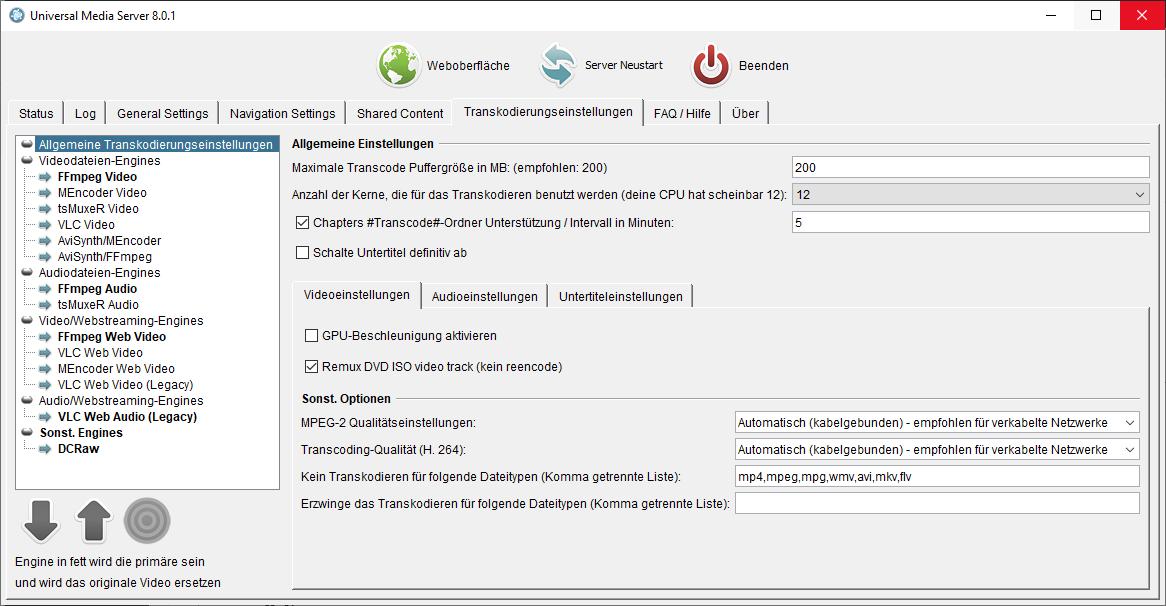Switch to the Audioeinstellungen sub-tab
Screen dimensions: 1166x606
click(485, 296)
